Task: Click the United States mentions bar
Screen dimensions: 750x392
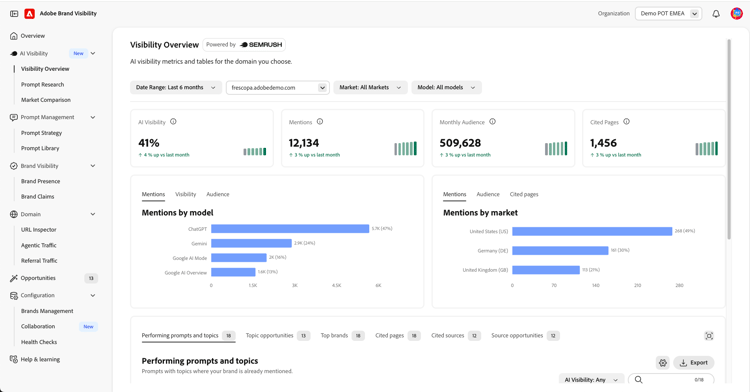Action: (592, 231)
